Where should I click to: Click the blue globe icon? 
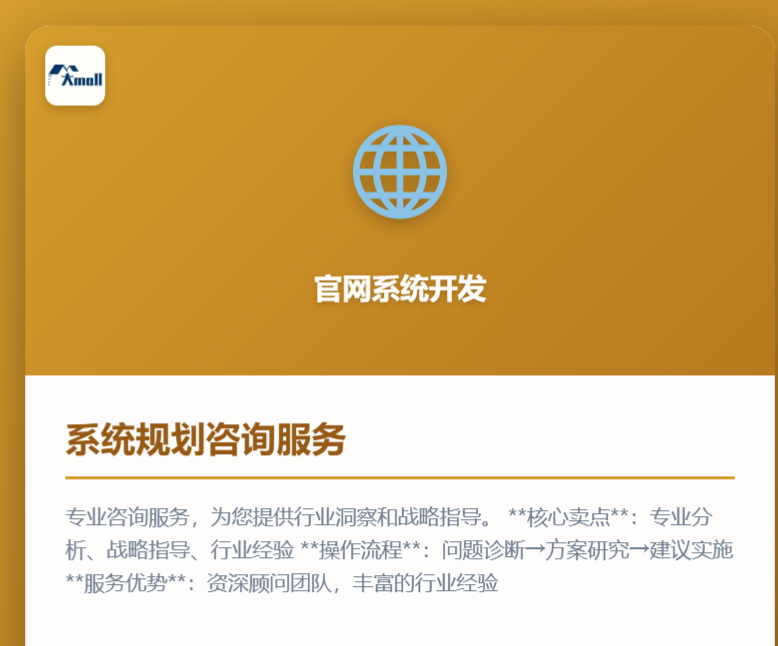[399, 172]
